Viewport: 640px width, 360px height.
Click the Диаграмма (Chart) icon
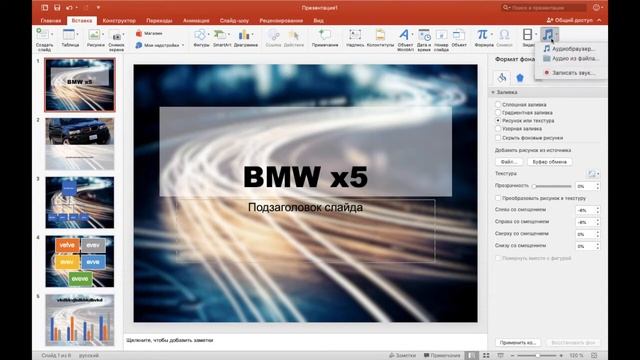pos(244,35)
